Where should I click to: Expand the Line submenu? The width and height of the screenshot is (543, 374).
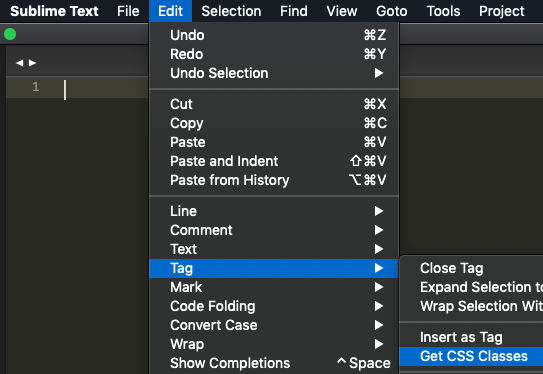click(x=274, y=211)
